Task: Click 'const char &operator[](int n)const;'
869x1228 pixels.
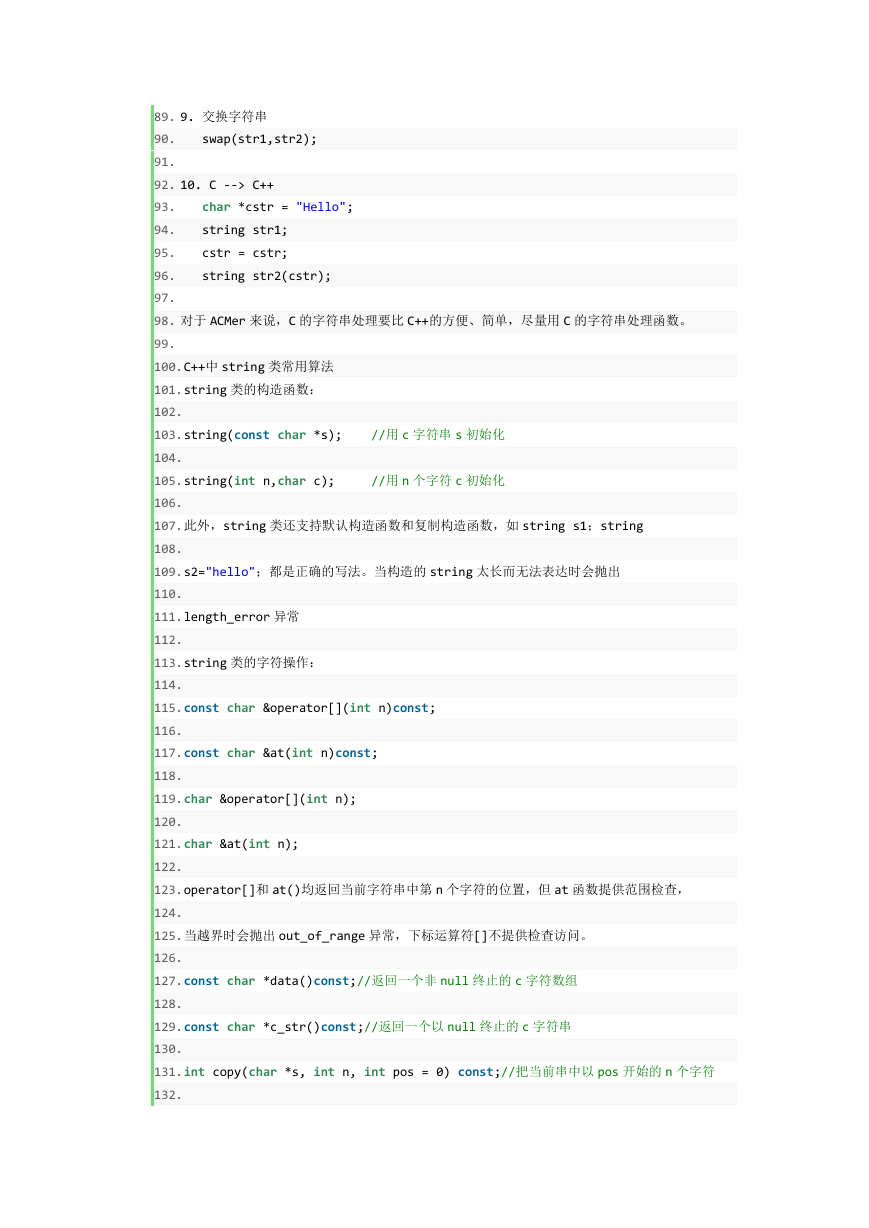Action: [310, 708]
